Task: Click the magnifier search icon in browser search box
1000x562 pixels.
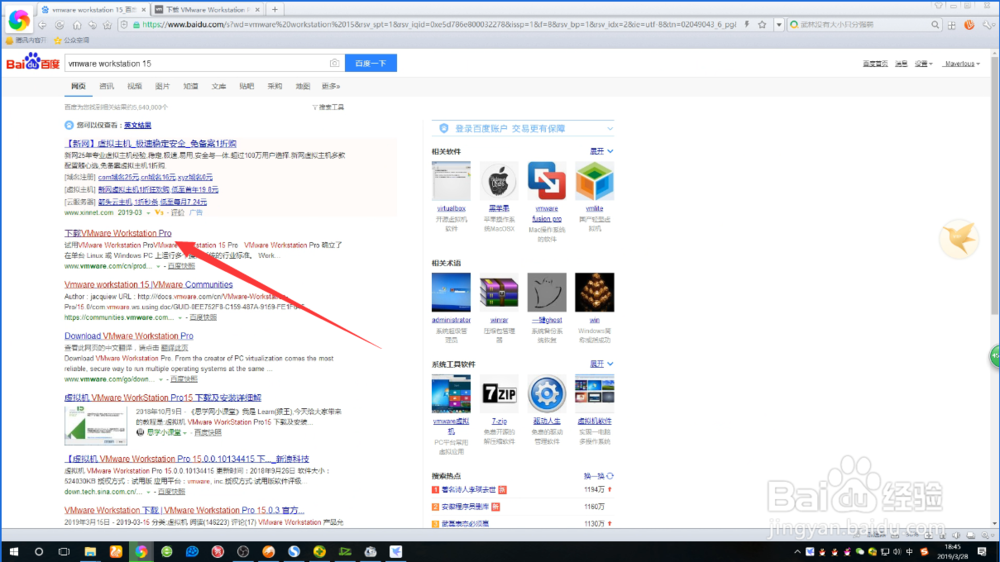Action: [x=935, y=25]
